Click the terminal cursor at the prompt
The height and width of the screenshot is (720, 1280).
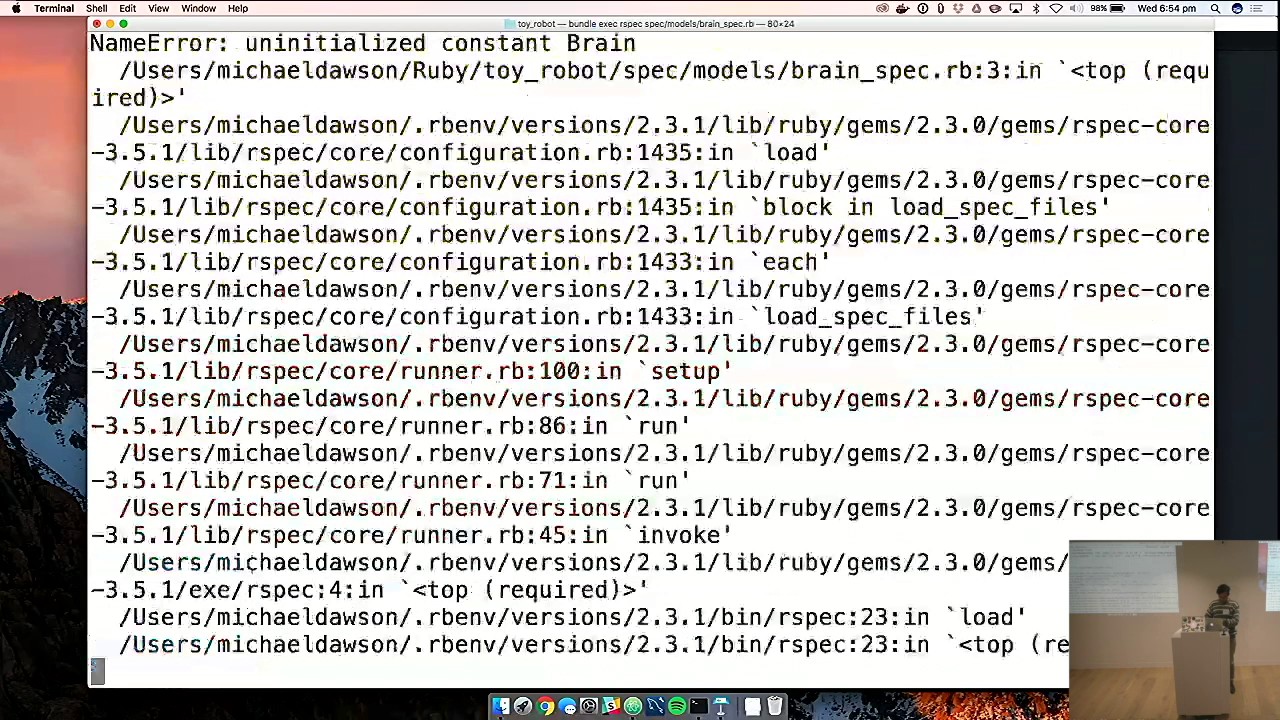[97, 672]
